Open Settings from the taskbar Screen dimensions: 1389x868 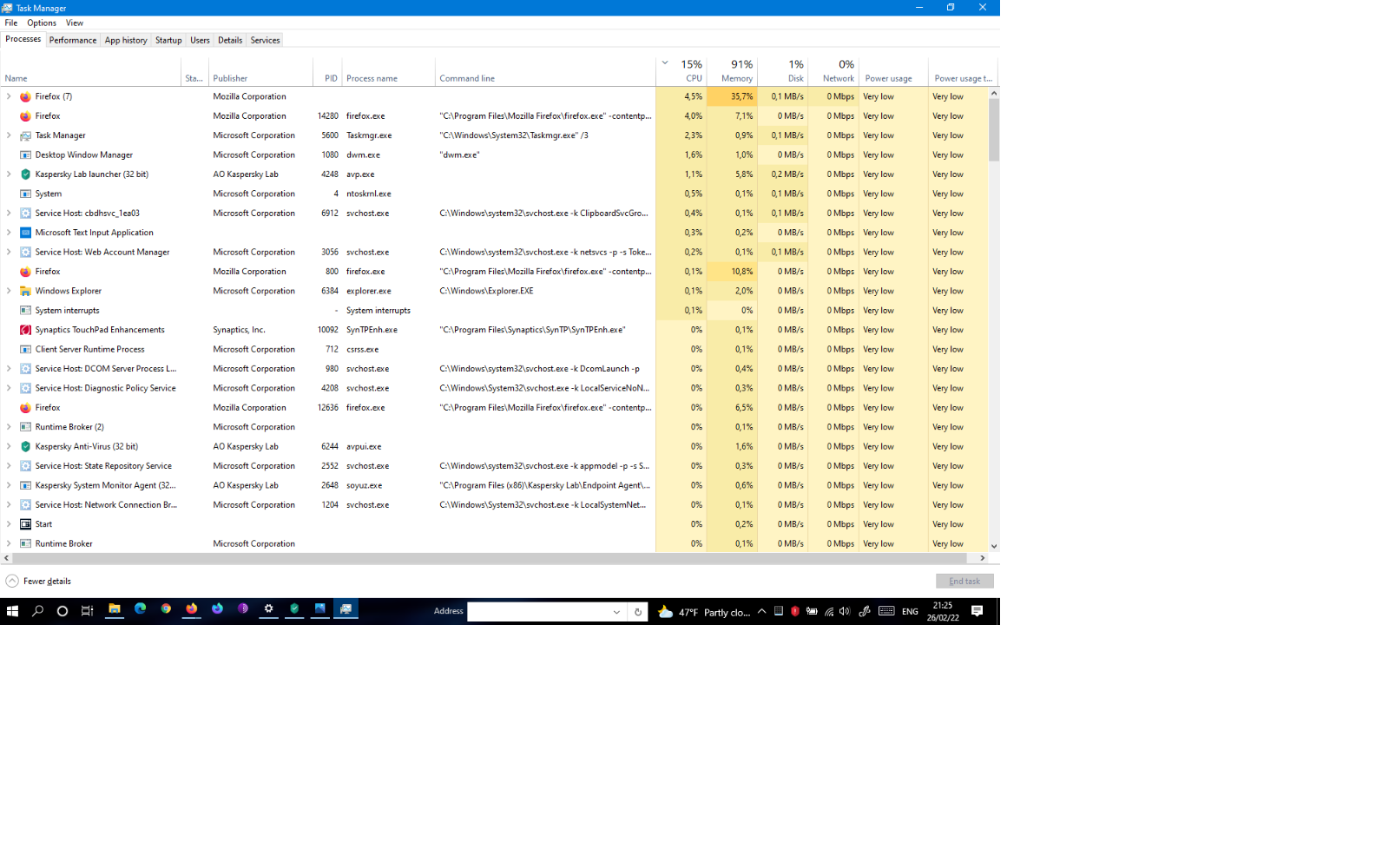coord(268,609)
